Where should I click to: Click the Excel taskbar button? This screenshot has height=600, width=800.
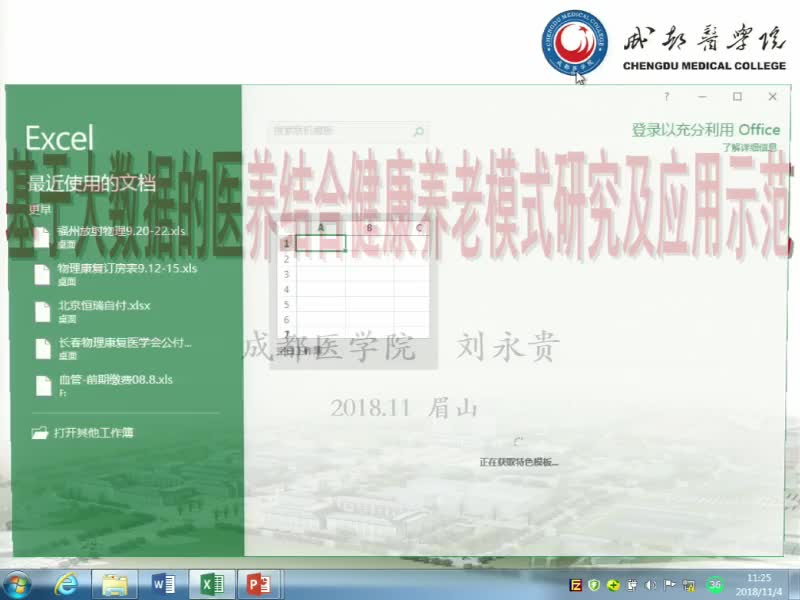[x=212, y=584]
